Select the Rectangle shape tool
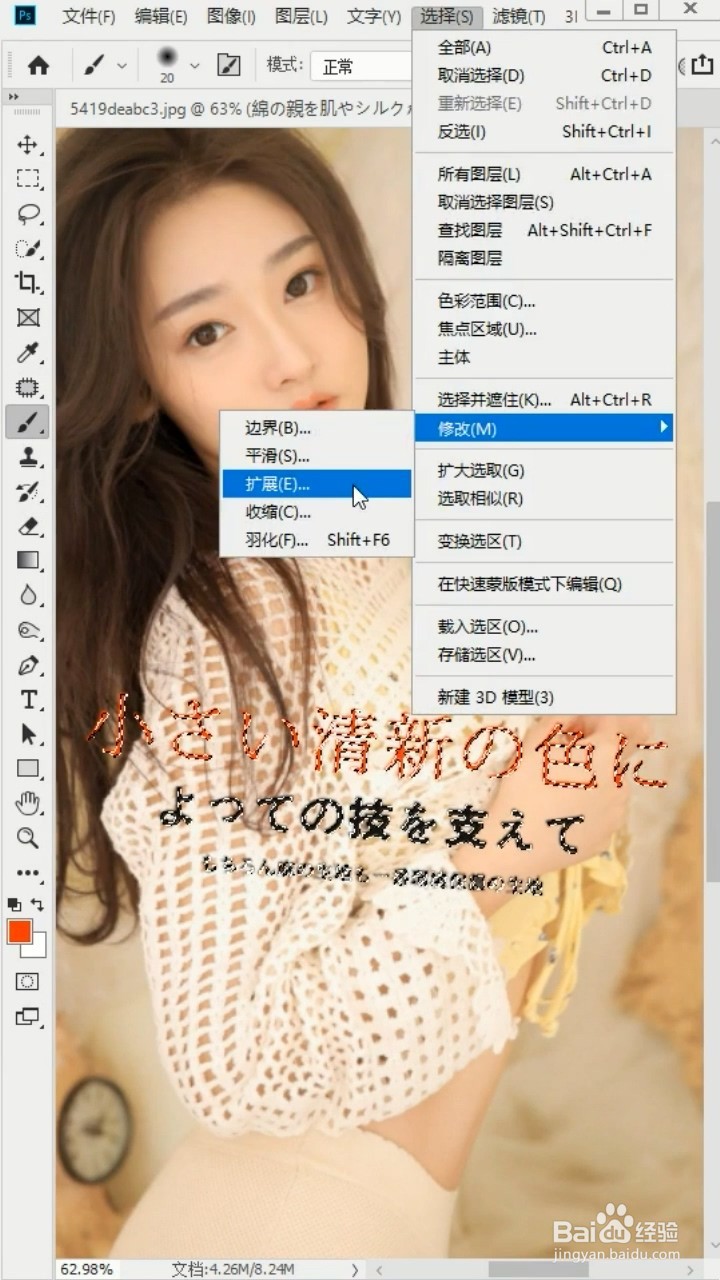720x1280 pixels. (28, 769)
